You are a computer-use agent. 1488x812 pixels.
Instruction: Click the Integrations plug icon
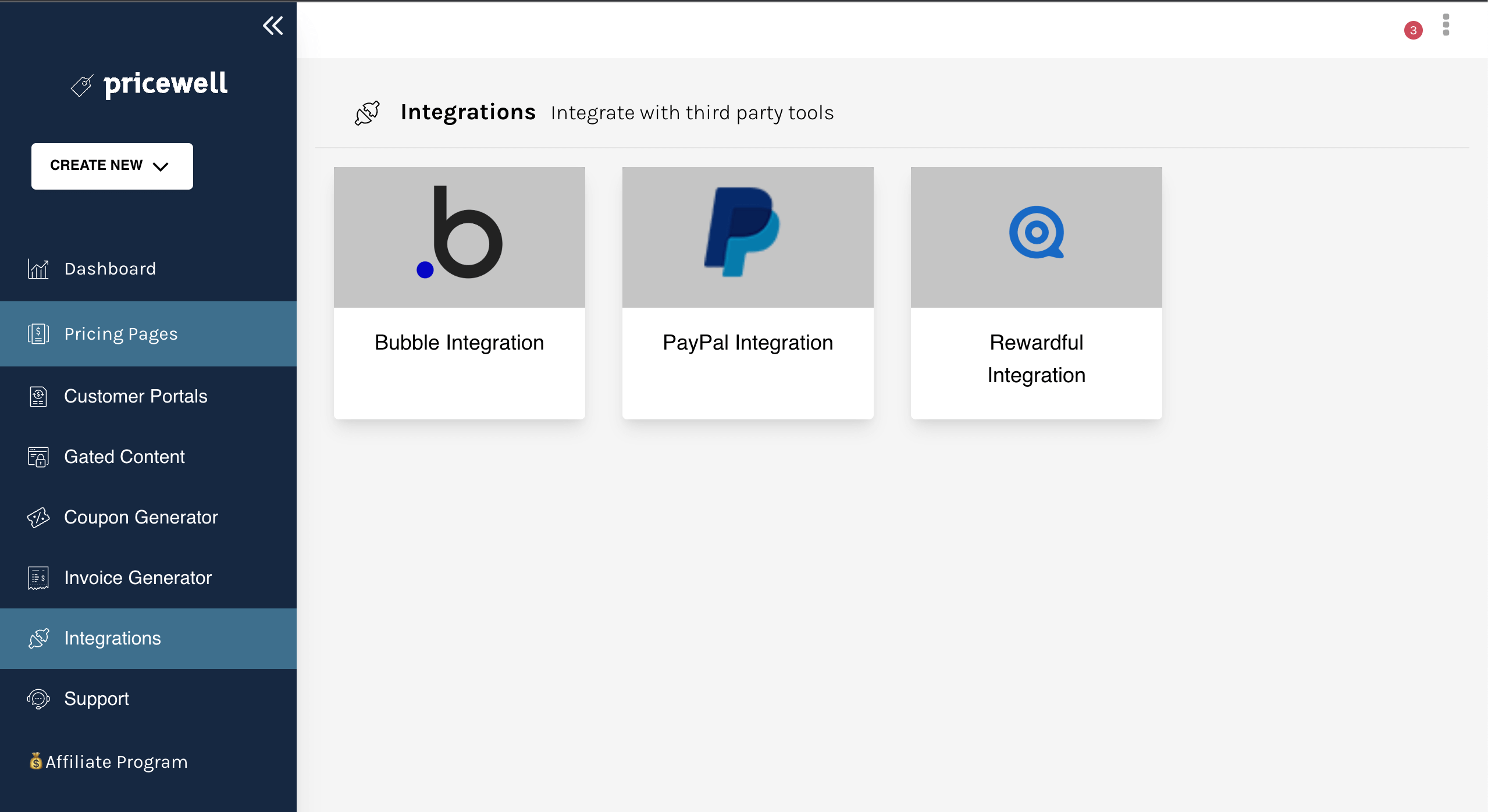[38, 638]
